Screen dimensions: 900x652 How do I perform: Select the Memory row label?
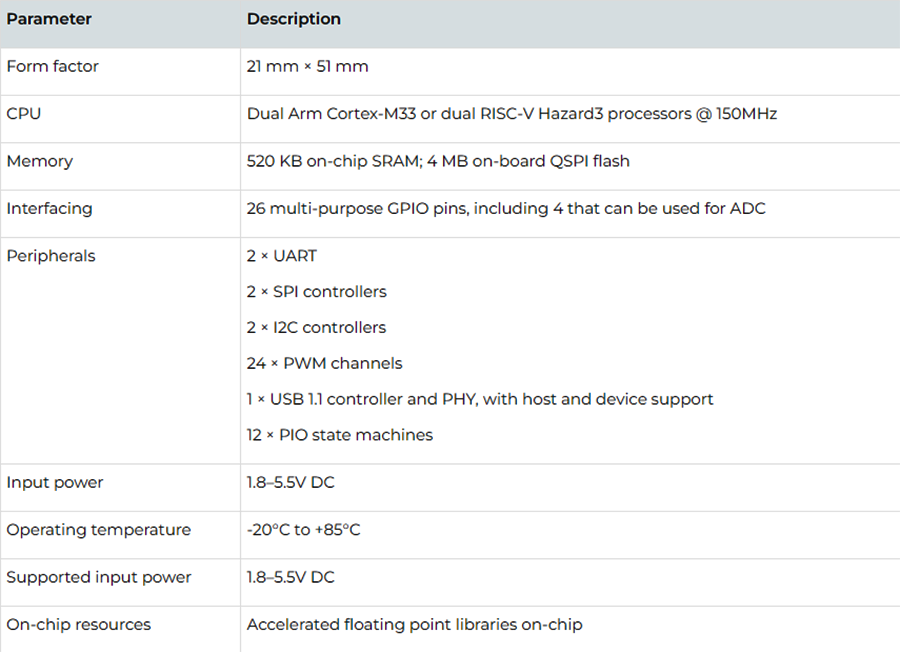(x=40, y=161)
